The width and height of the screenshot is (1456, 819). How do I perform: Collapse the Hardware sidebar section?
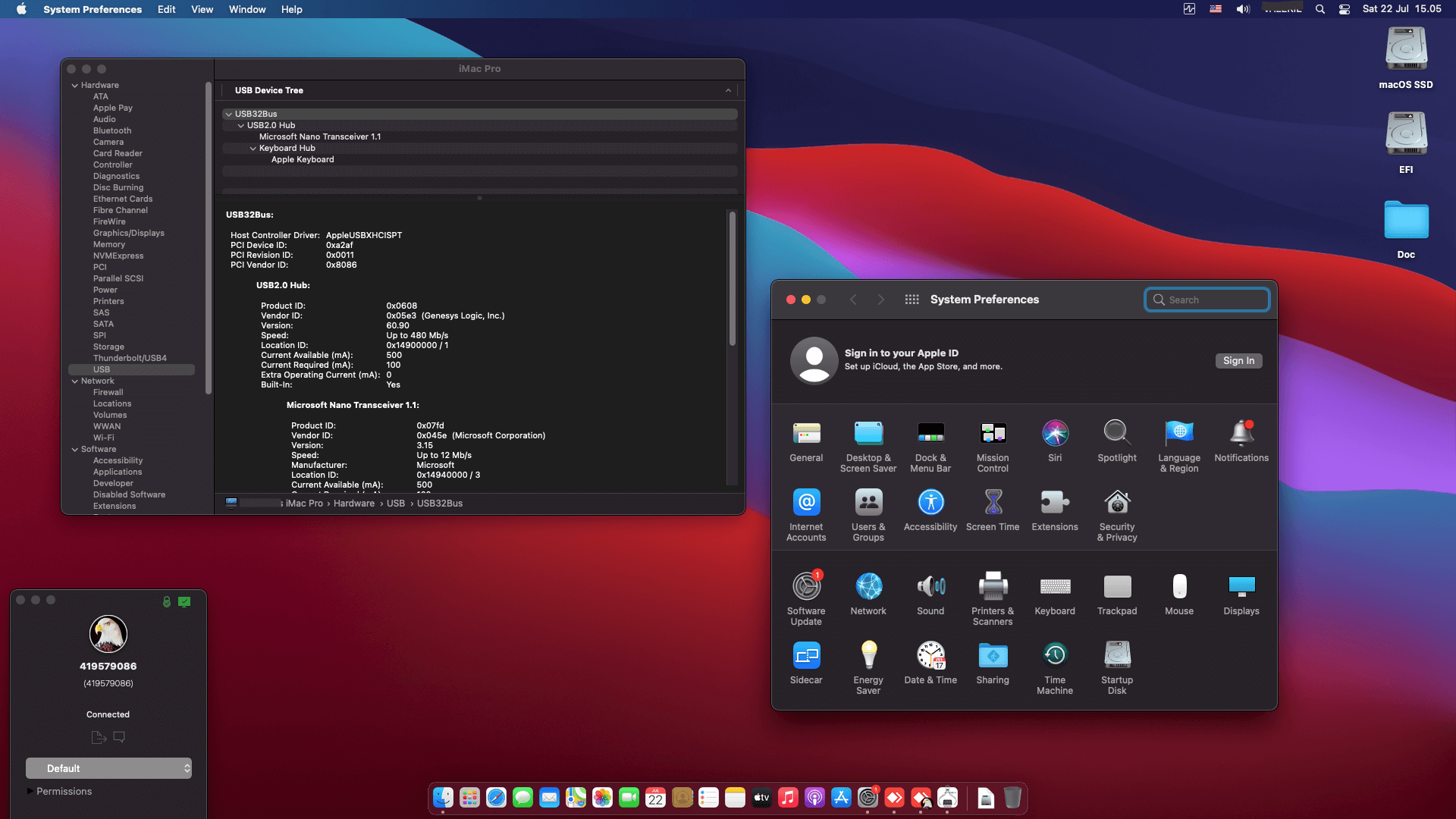(x=75, y=86)
